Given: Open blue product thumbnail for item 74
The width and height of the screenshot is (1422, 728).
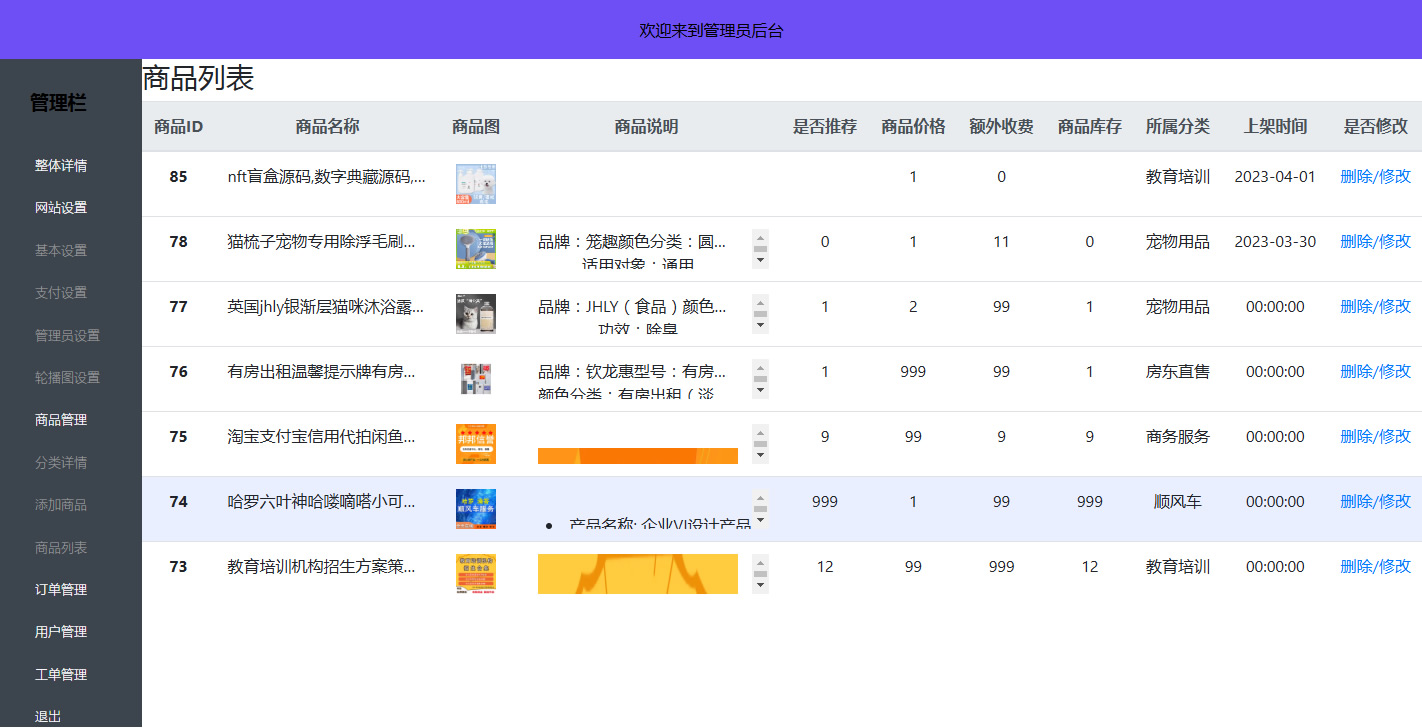Looking at the screenshot, I should click(x=475, y=509).
